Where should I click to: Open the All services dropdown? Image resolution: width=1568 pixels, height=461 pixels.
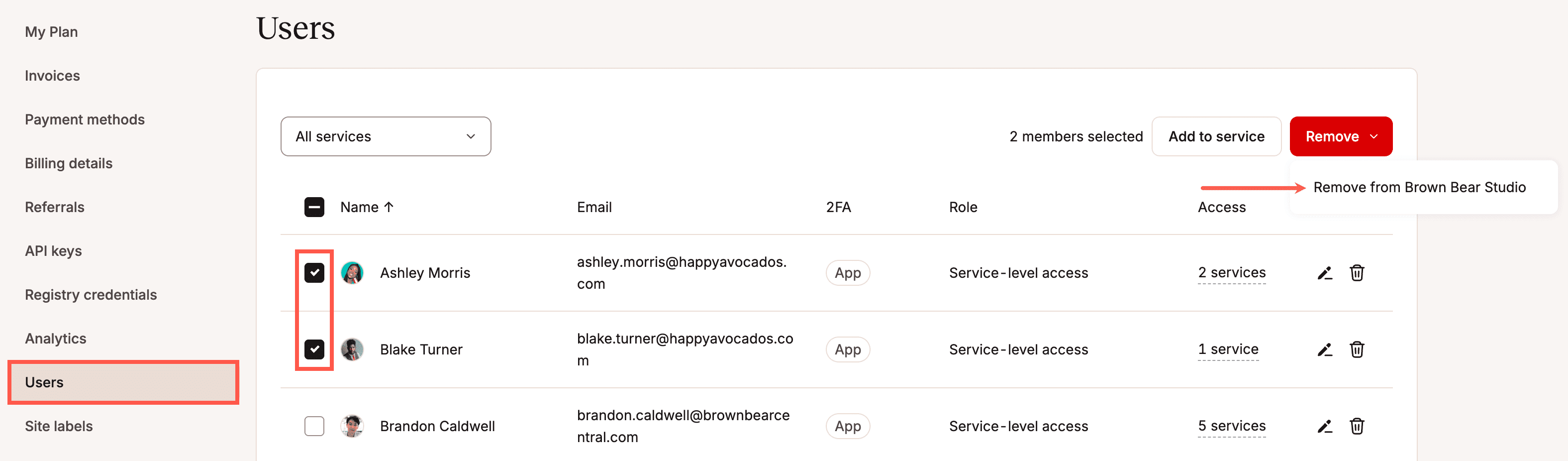click(386, 136)
